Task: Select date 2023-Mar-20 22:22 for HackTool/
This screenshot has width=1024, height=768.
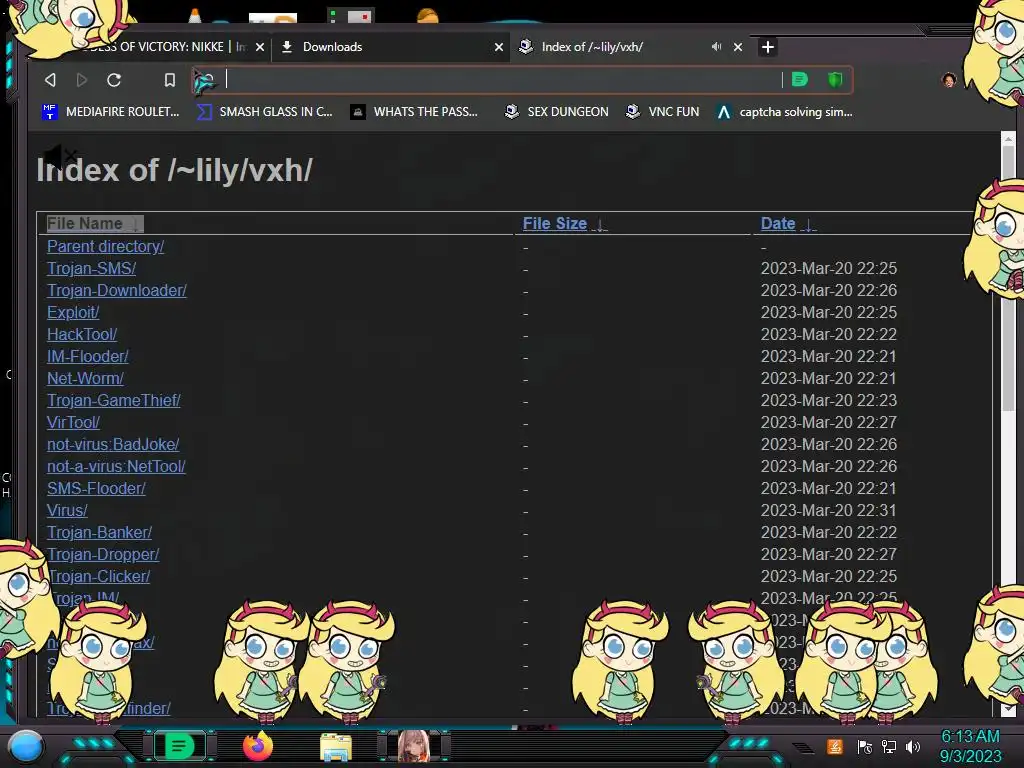Action: [829, 334]
